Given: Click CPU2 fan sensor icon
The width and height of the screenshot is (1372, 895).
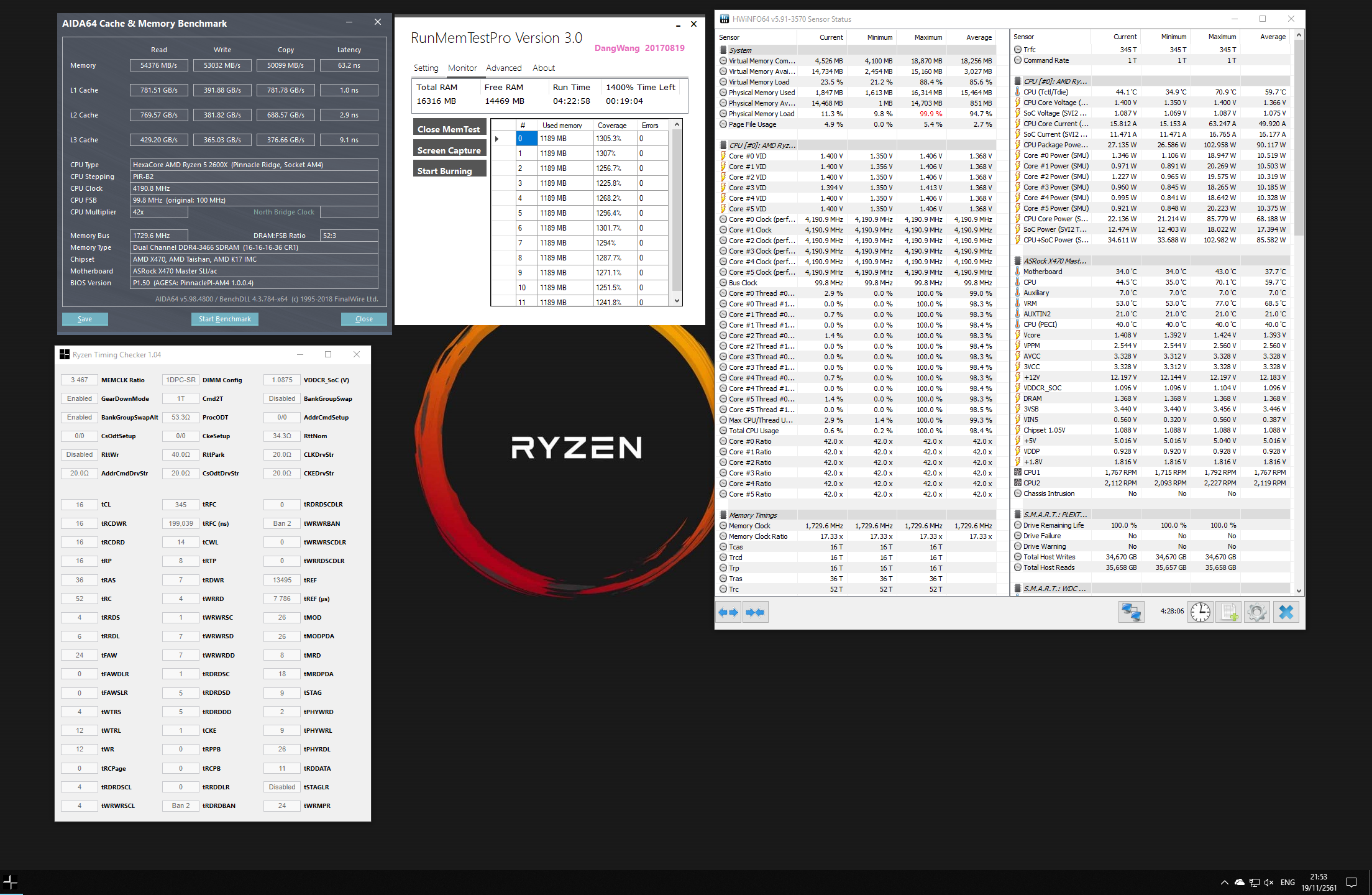Looking at the screenshot, I should [1018, 483].
